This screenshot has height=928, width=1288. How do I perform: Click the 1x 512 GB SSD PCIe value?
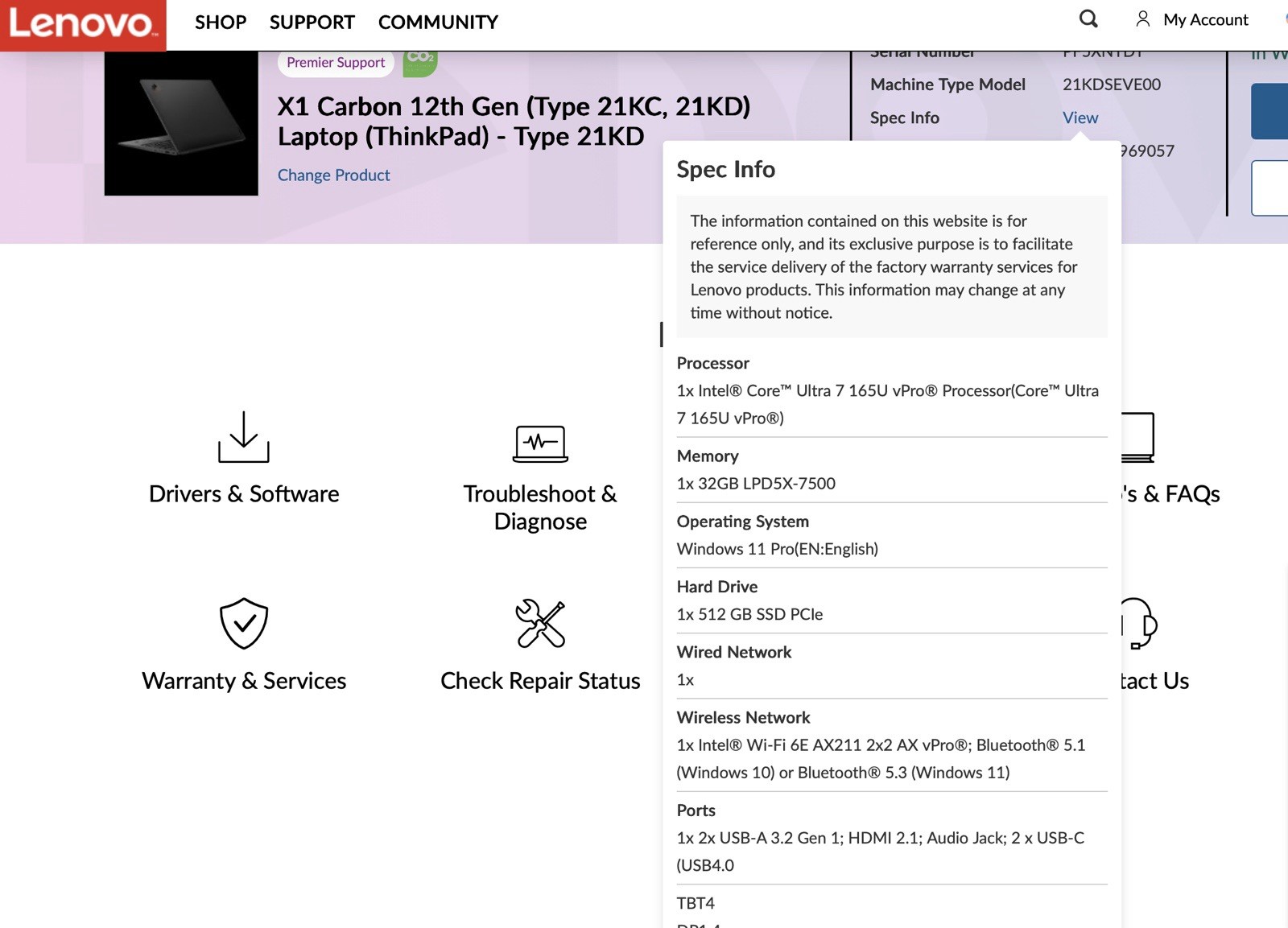pos(749,614)
